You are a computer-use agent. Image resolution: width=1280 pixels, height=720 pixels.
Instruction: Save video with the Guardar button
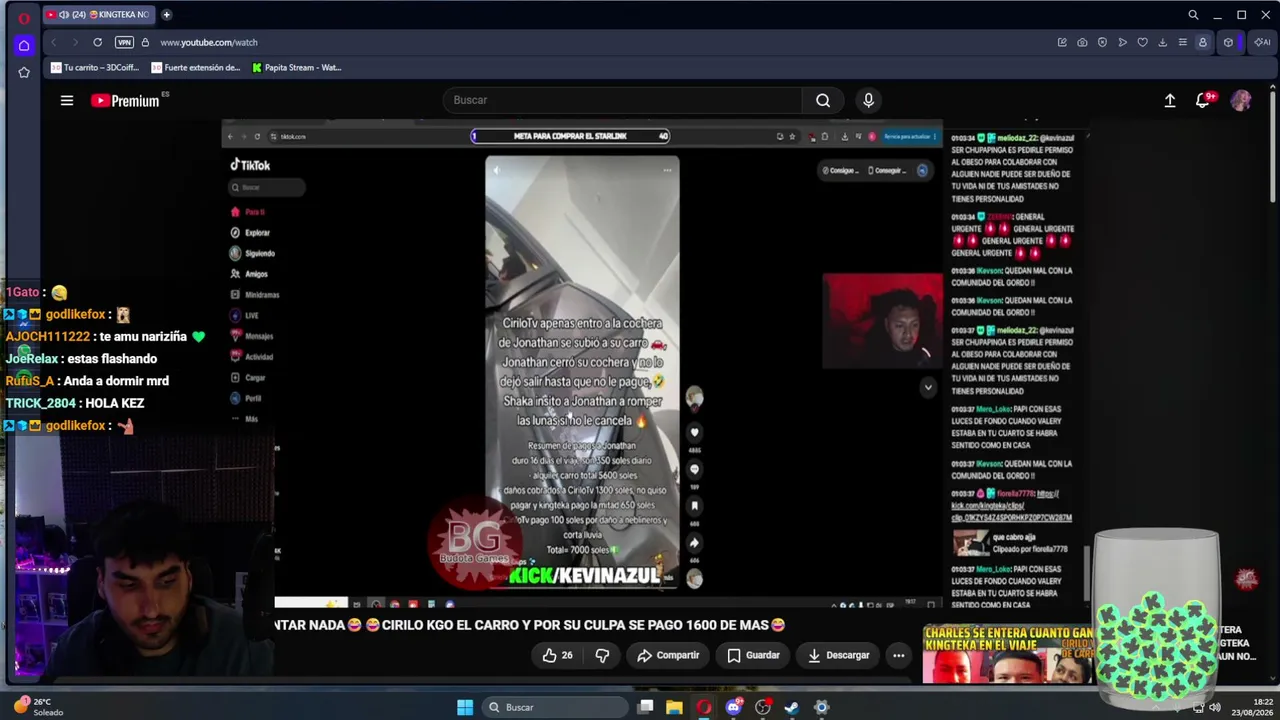pos(753,655)
